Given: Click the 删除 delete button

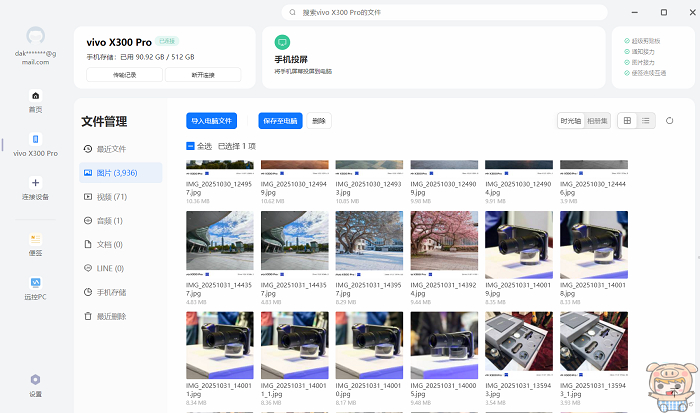Looking at the screenshot, I should (318, 121).
